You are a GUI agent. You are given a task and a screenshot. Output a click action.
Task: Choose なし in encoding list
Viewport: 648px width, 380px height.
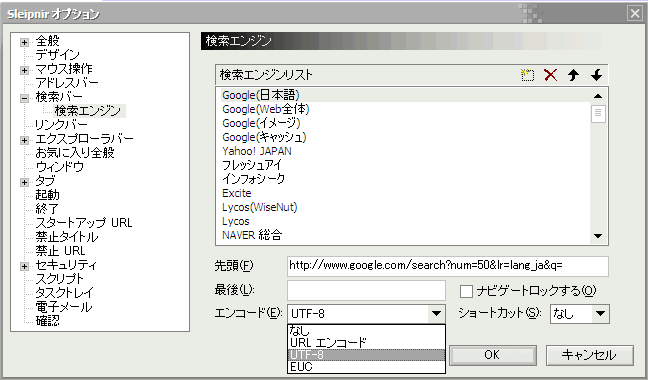tap(366, 330)
